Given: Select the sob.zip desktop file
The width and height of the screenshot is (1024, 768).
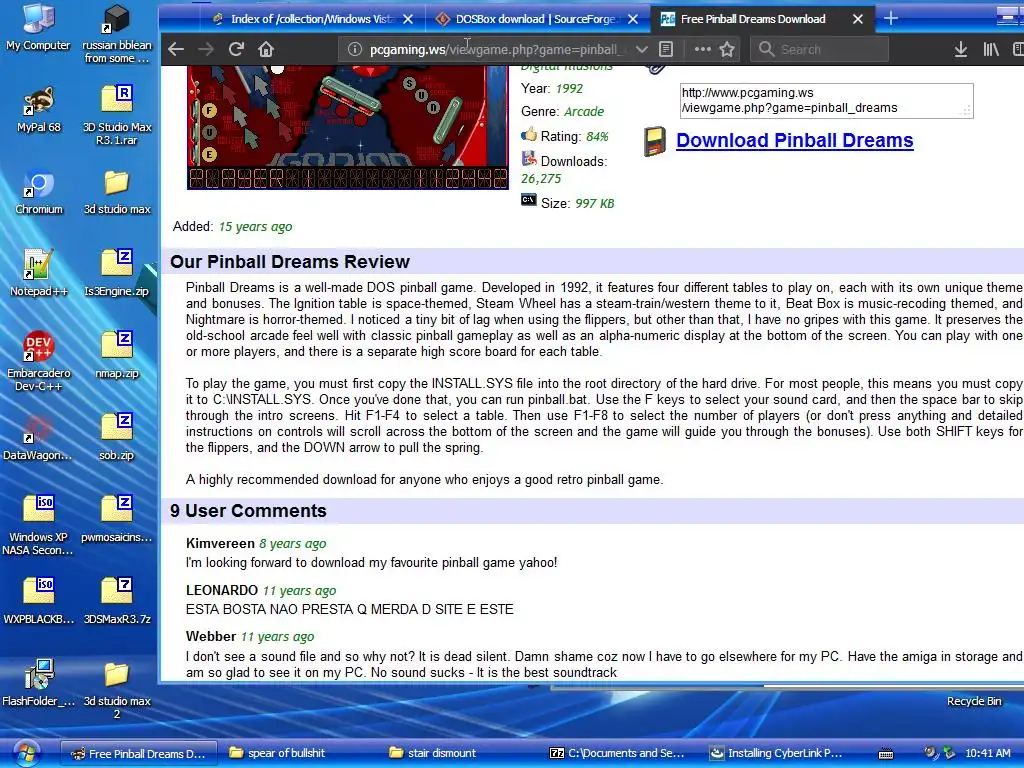Looking at the screenshot, I should (117, 437).
